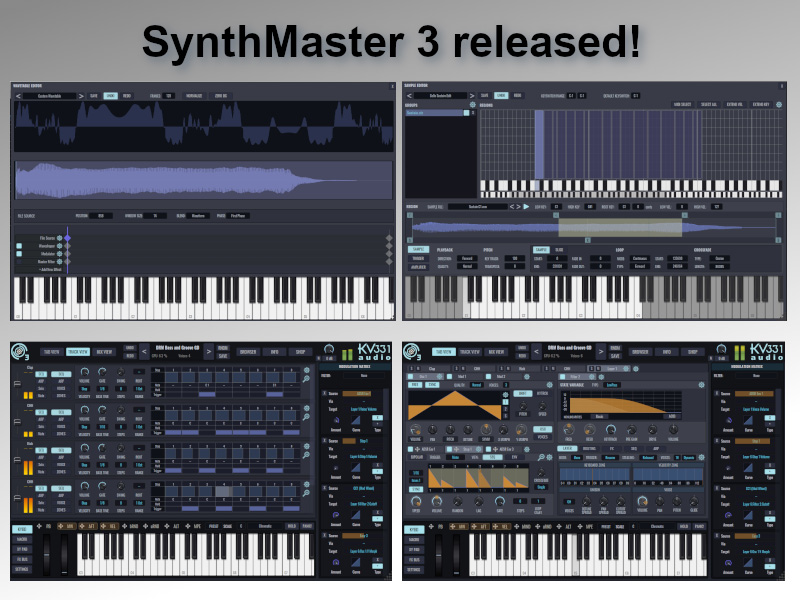Click Extend Vel in the Sample Editor
Screen dimensions: 800x600
(x=735, y=105)
